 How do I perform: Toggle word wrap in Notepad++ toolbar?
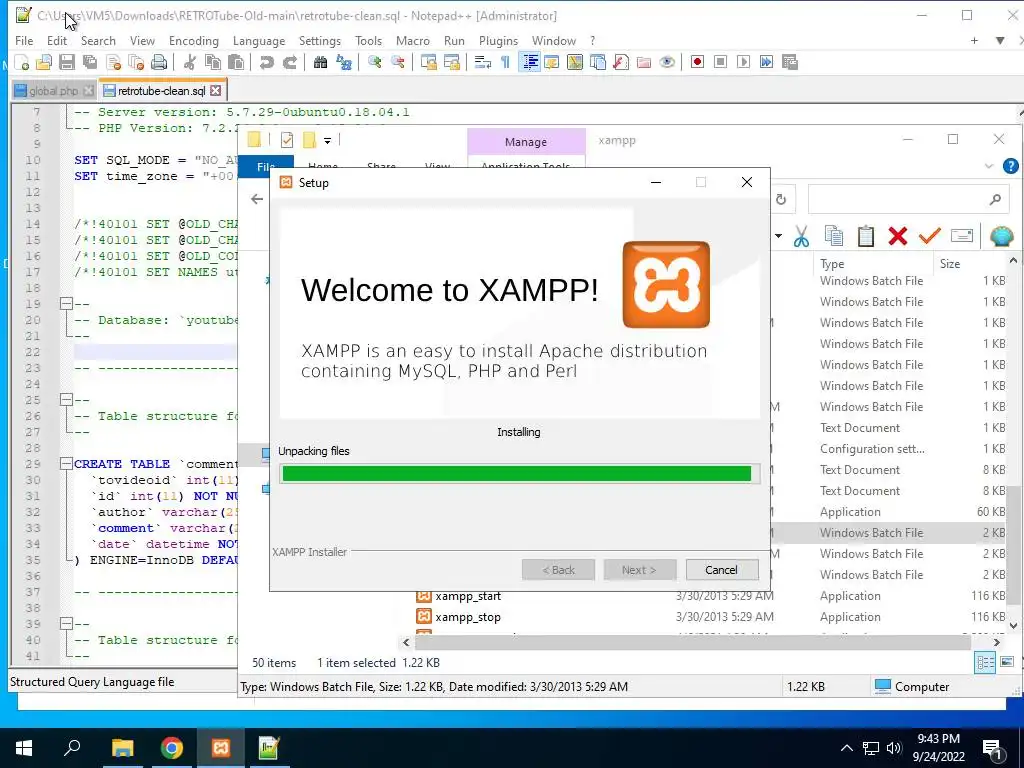[x=483, y=62]
